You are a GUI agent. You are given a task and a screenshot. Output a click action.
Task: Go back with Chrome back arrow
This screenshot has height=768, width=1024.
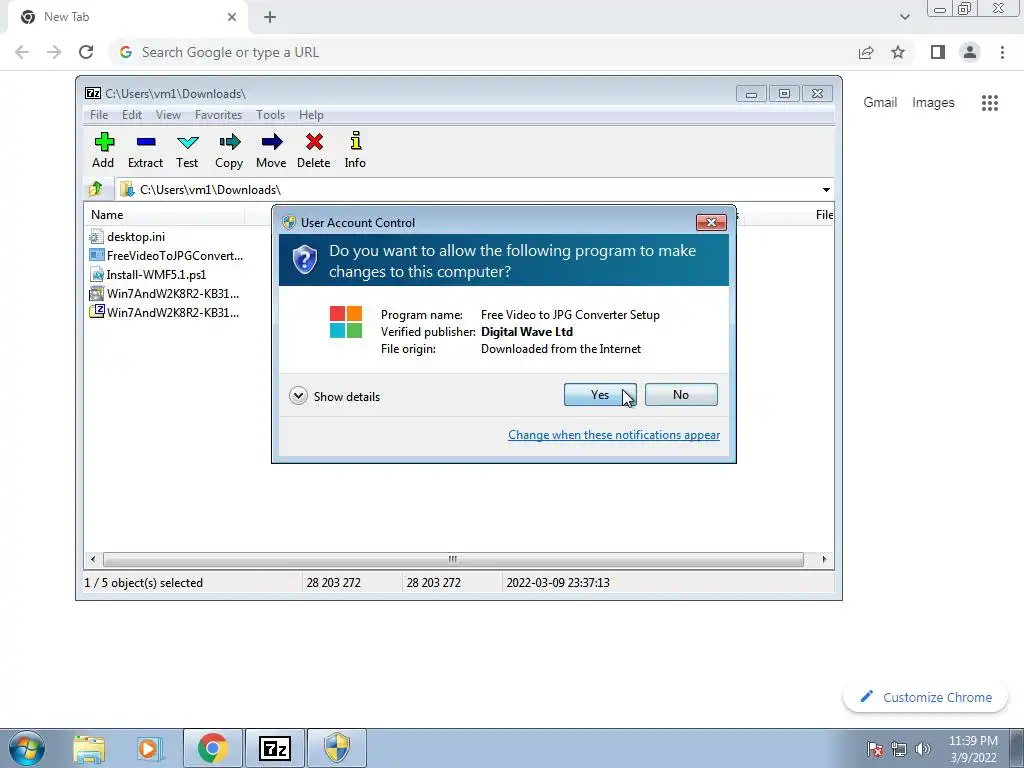(22, 52)
